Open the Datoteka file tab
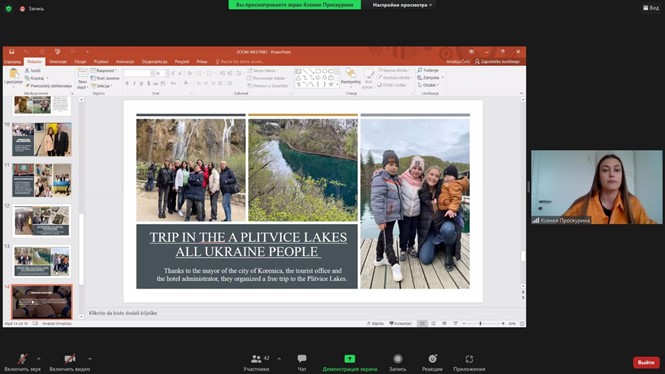665x374 pixels. [x=12, y=62]
